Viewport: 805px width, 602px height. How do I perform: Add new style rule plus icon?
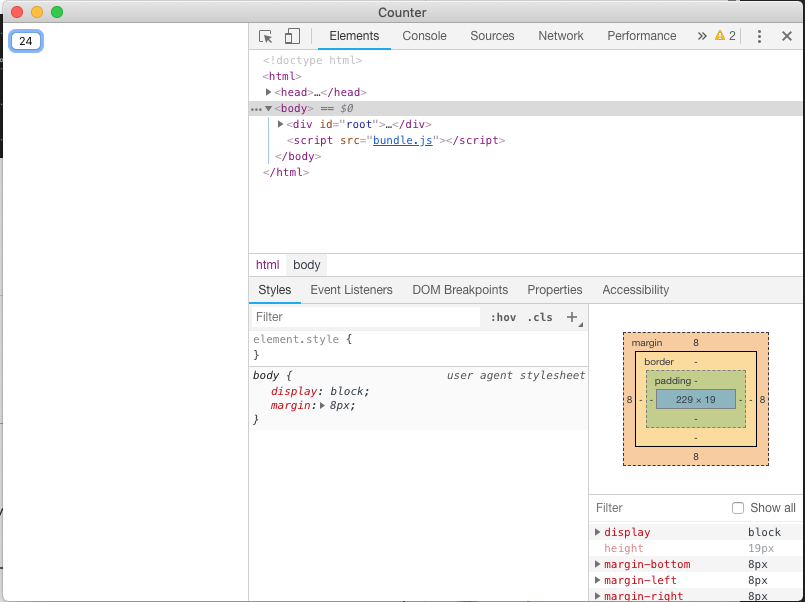coord(572,317)
